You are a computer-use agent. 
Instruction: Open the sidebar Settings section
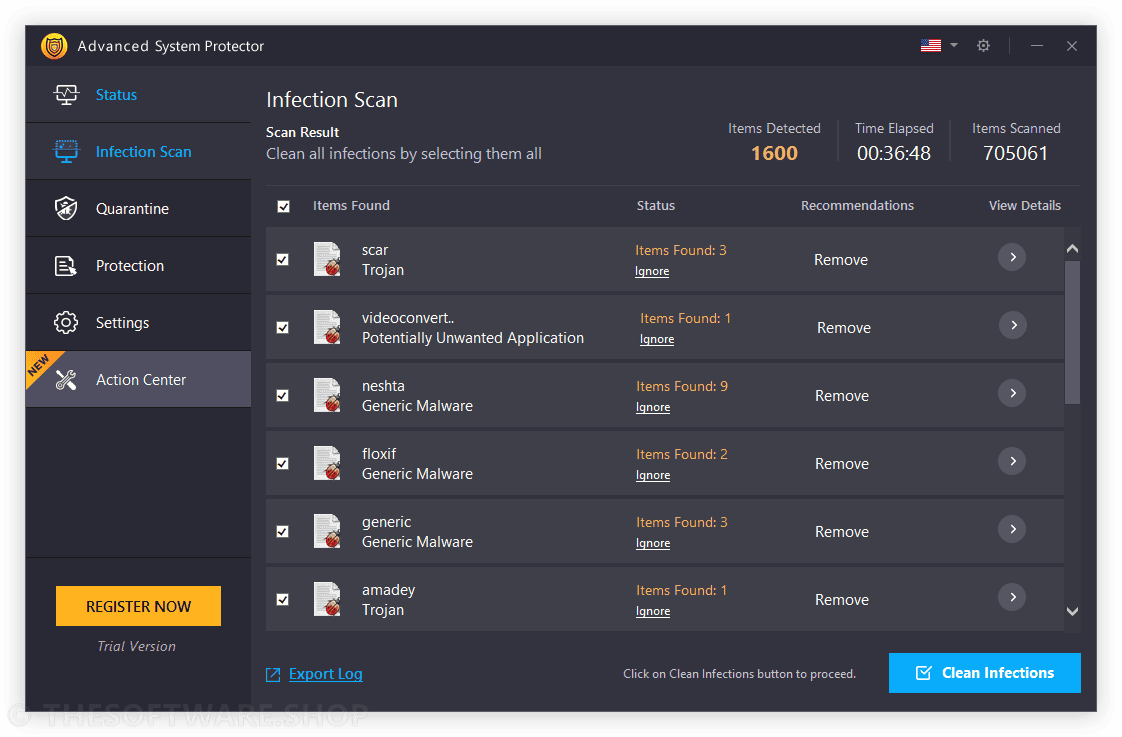tap(138, 323)
